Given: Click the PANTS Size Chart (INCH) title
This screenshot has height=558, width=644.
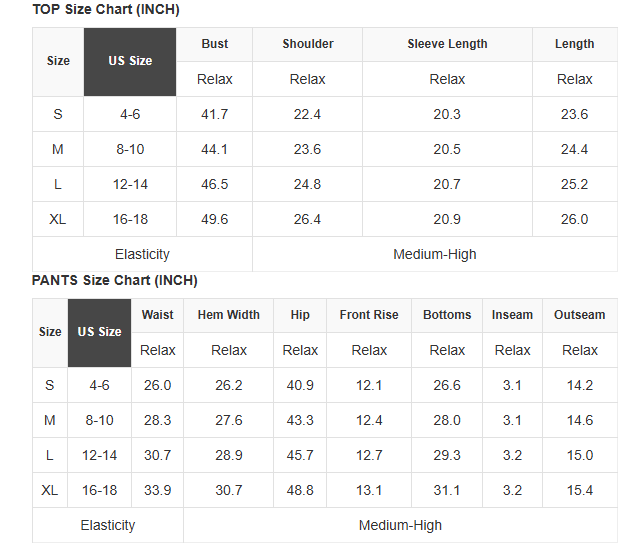Looking at the screenshot, I should pos(115,280).
